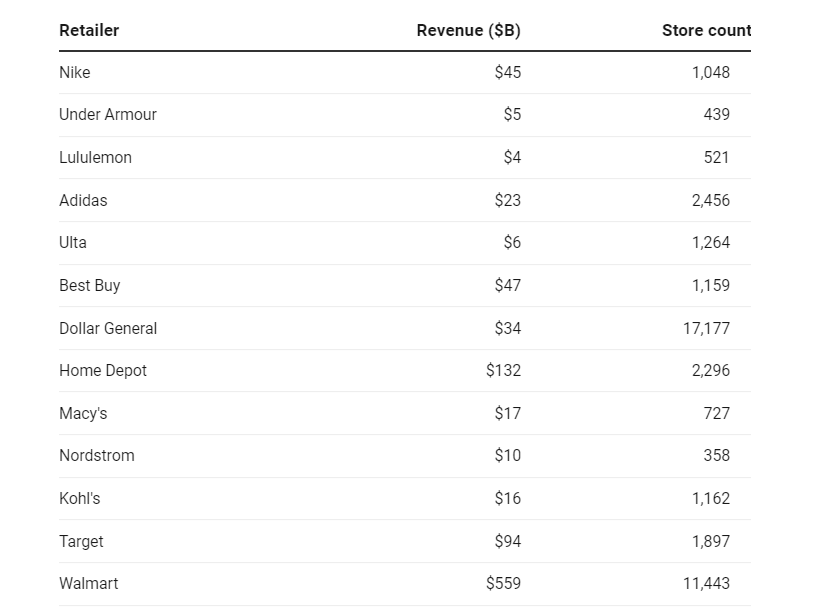
Task: Sort by the Revenue ($B) header
Action: point(468,31)
